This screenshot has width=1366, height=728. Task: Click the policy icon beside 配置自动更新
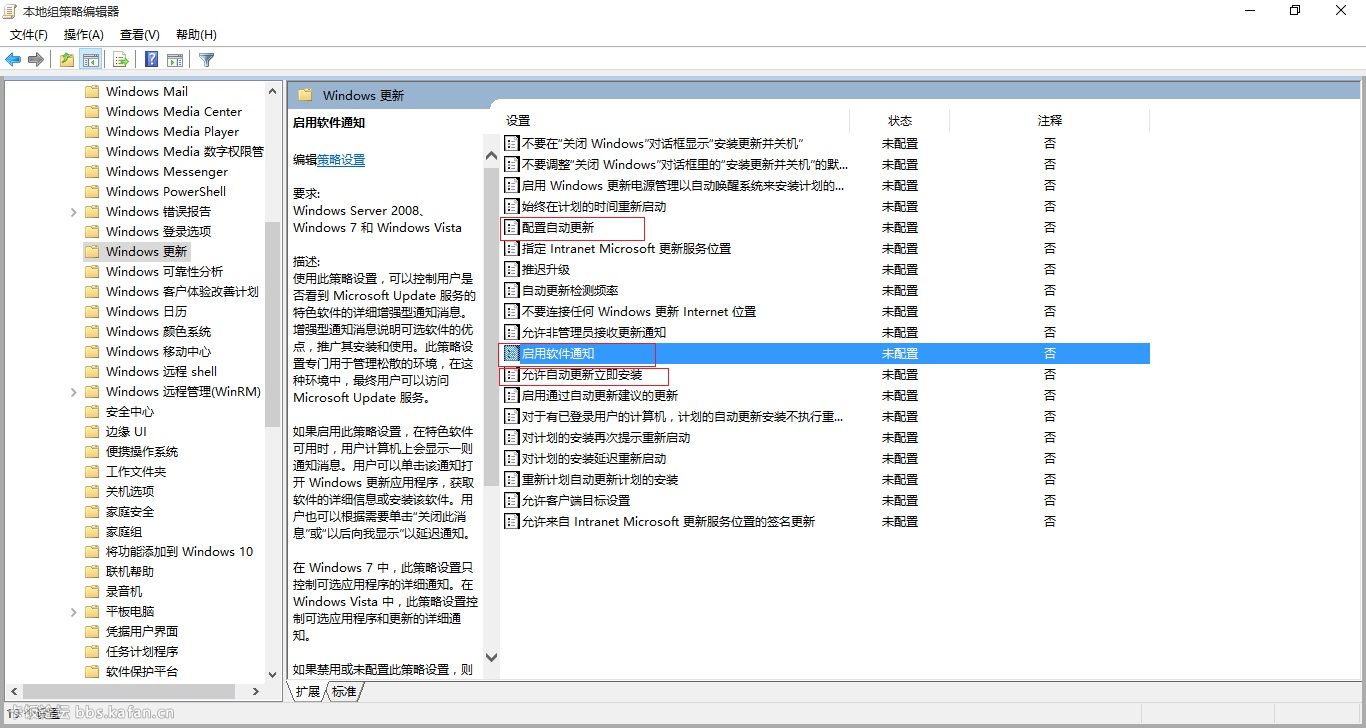pyautogui.click(x=512, y=227)
